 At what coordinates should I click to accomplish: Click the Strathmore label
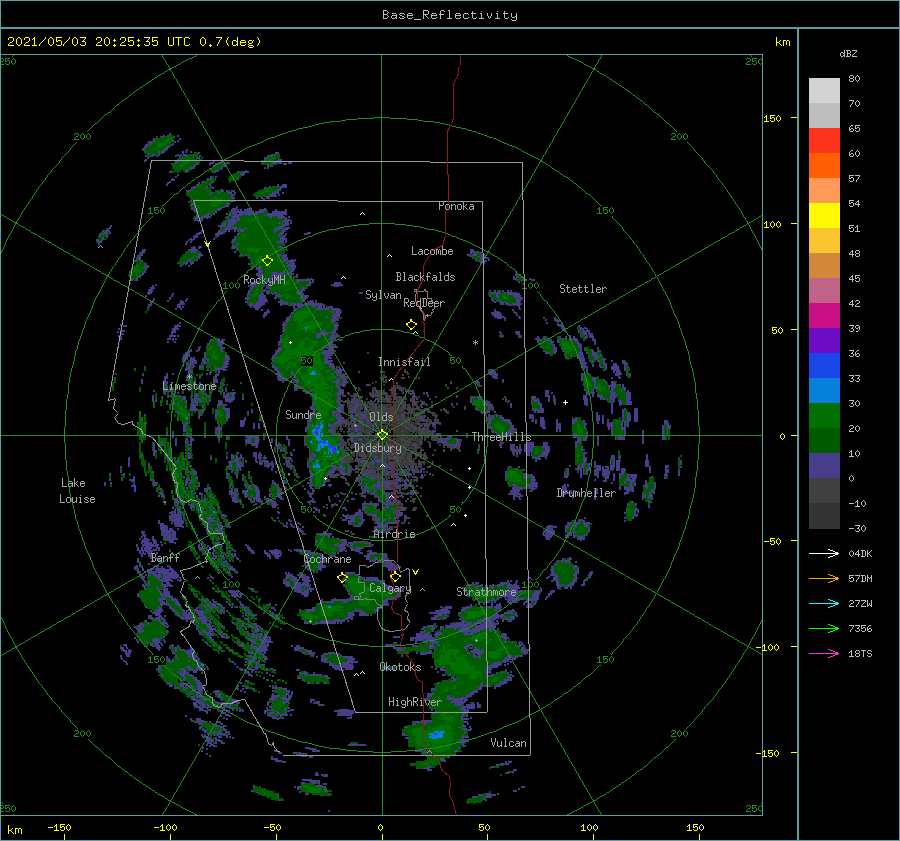486,591
